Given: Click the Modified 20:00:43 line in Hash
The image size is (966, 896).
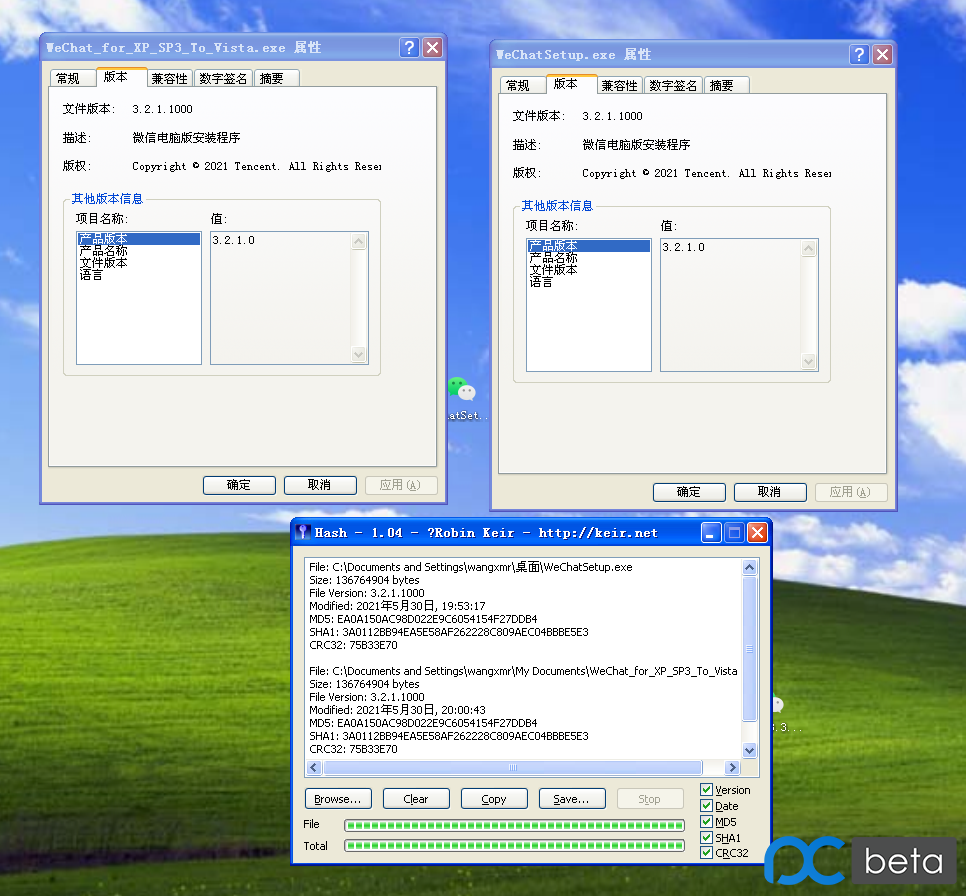Looking at the screenshot, I should (x=397, y=710).
